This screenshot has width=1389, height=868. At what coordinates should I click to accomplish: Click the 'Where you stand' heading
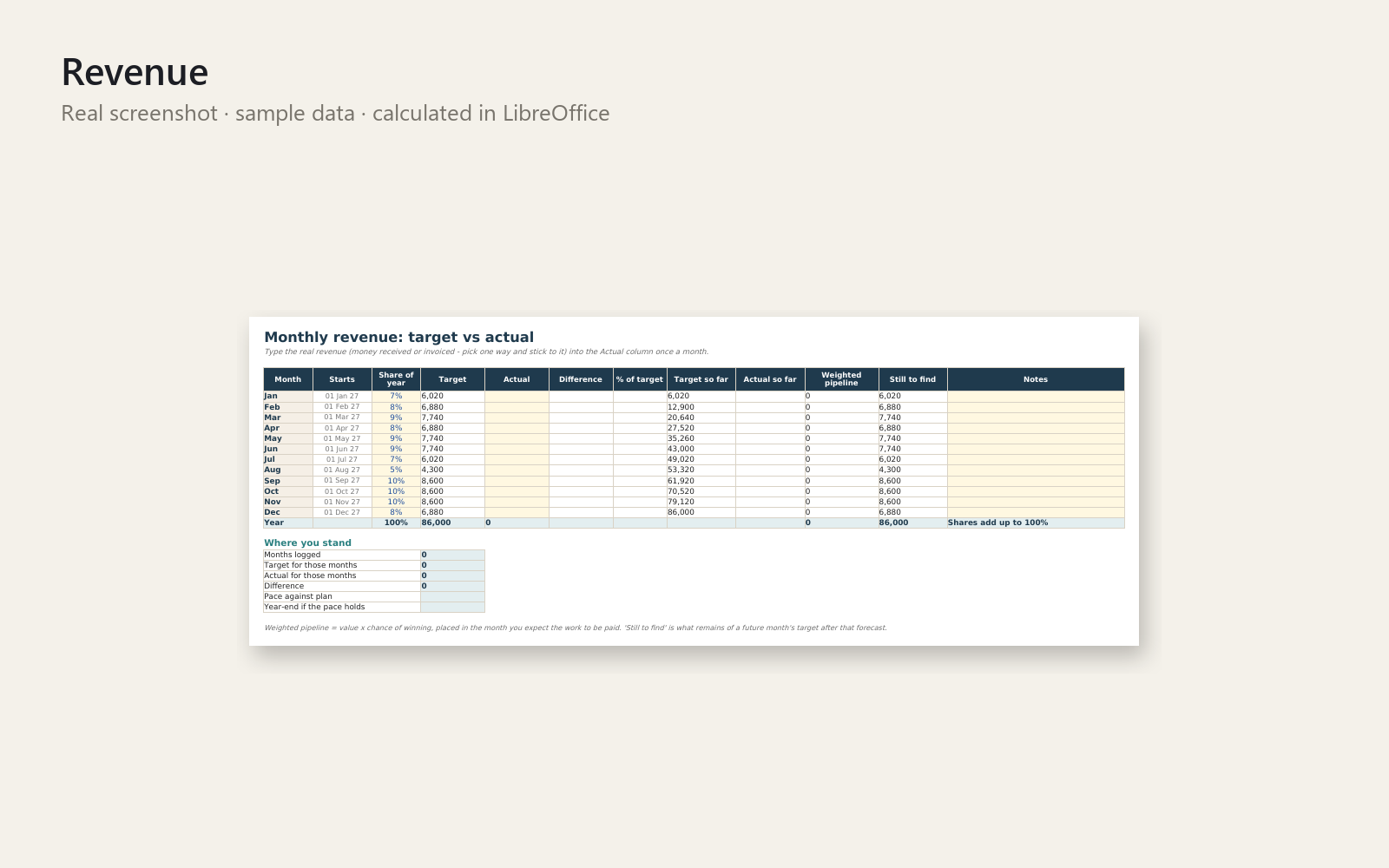pos(308,543)
